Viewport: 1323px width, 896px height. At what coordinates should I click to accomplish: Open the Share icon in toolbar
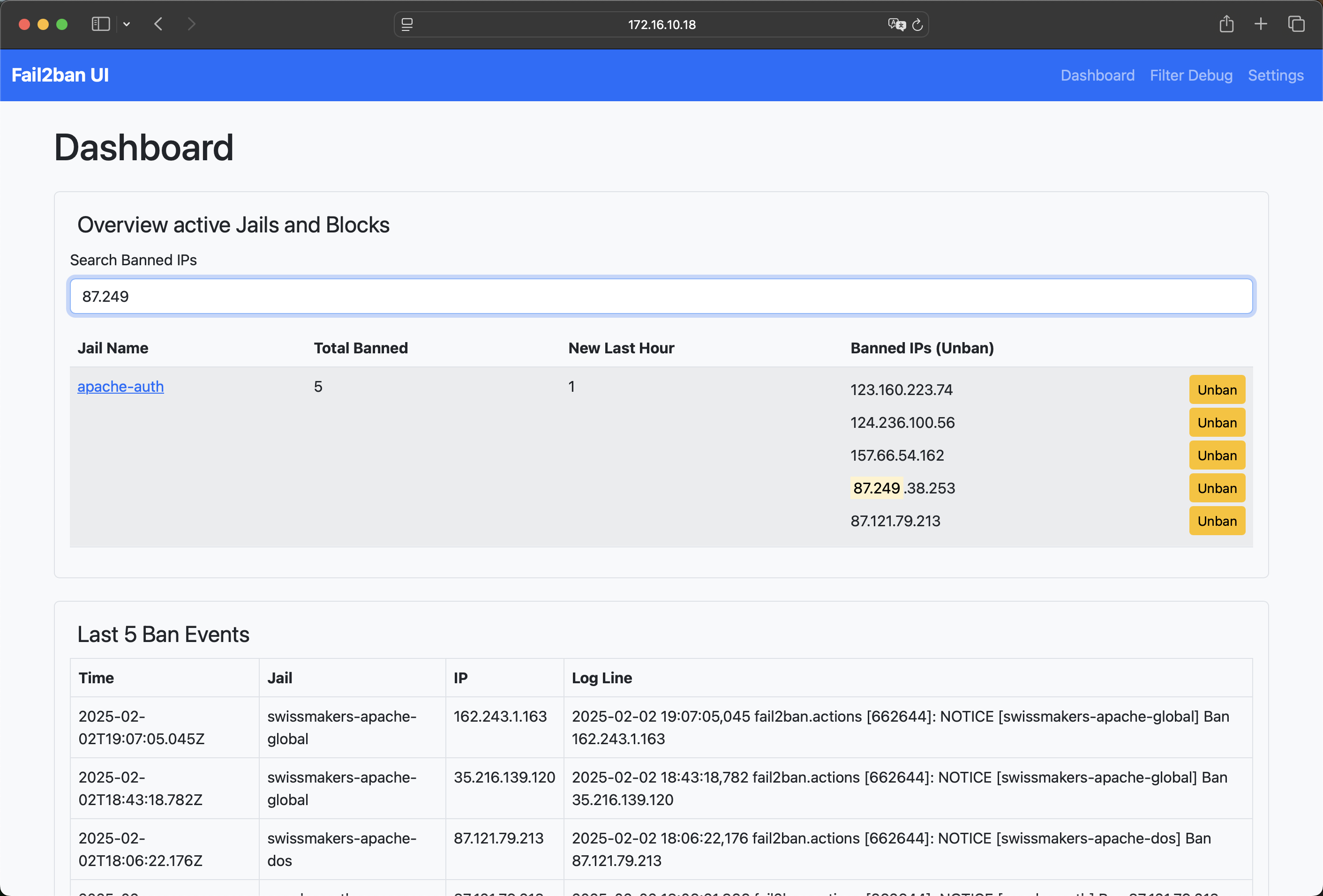click(x=1226, y=24)
